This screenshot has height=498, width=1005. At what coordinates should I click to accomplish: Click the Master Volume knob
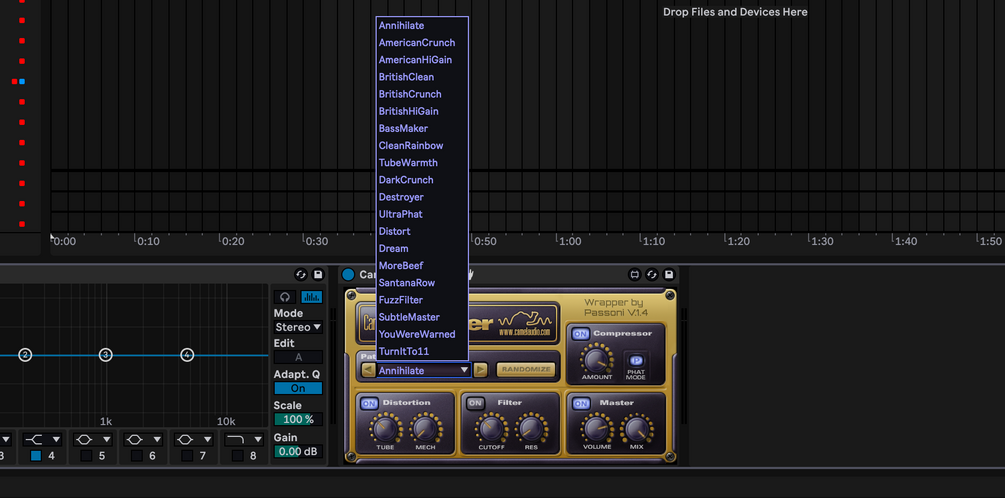(597, 429)
